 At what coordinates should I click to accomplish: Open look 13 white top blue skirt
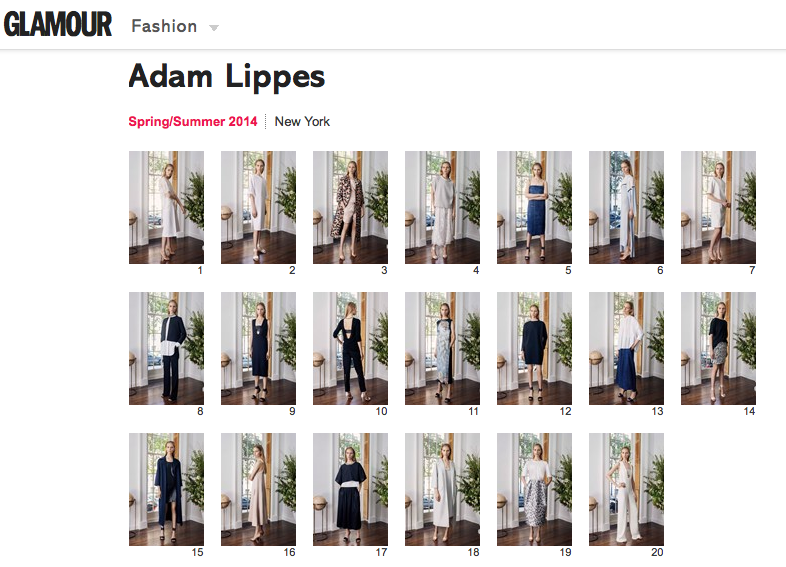[x=627, y=348]
